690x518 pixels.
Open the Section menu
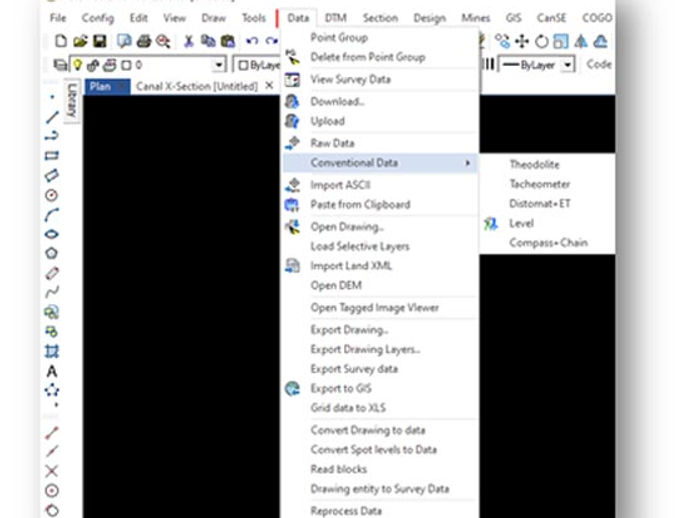pyautogui.click(x=380, y=18)
